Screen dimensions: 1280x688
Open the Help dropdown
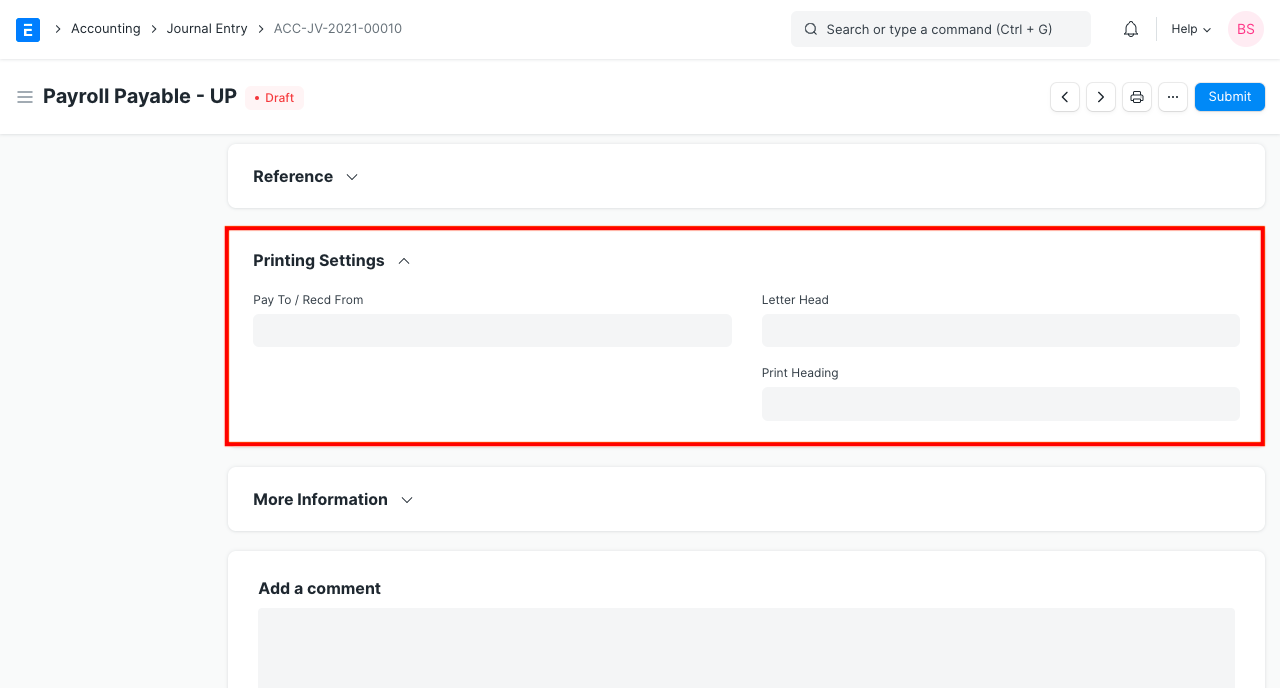(1189, 29)
